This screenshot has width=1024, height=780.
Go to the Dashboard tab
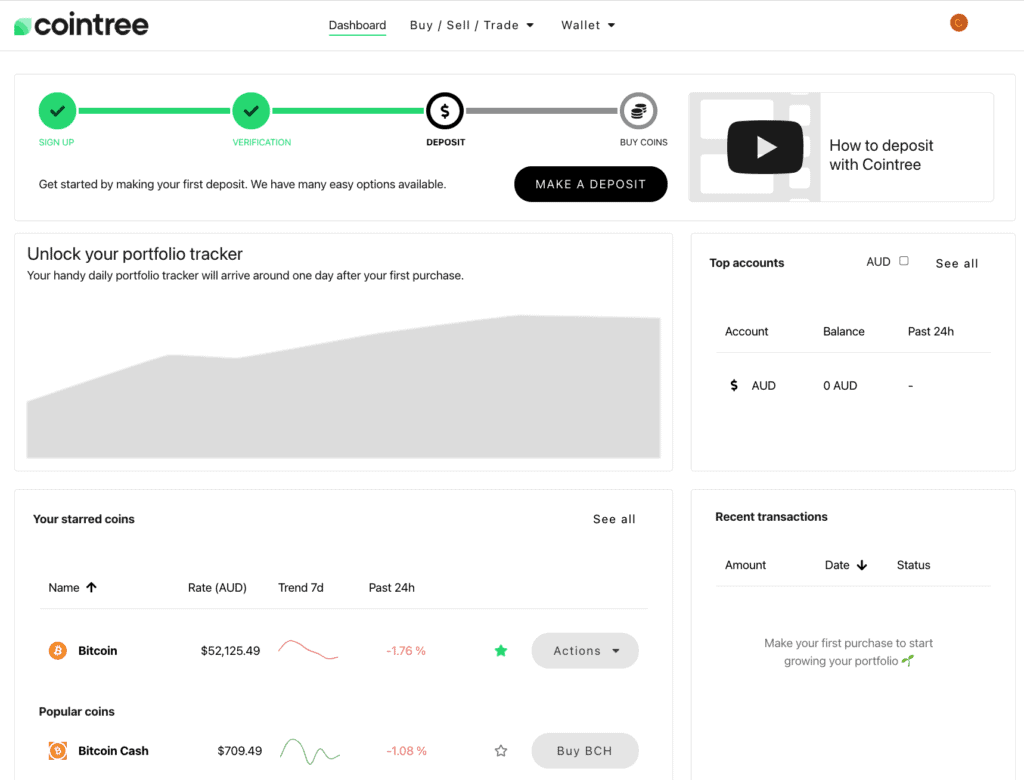click(x=357, y=25)
